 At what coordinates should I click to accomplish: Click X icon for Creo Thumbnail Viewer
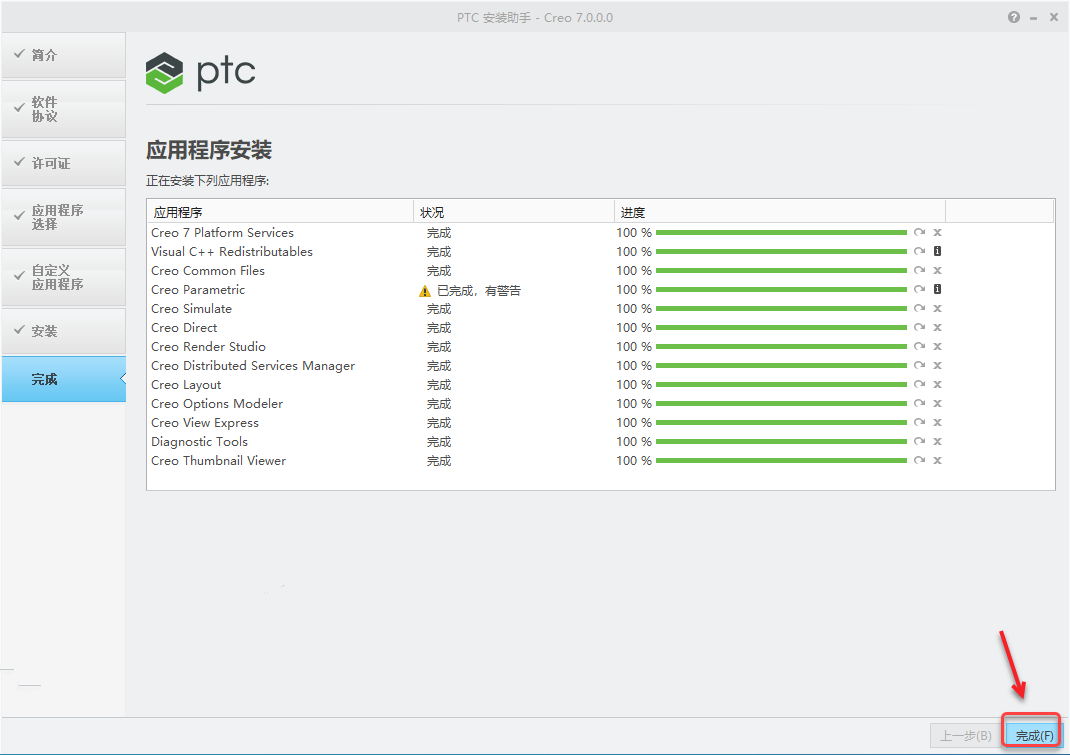click(x=938, y=461)
